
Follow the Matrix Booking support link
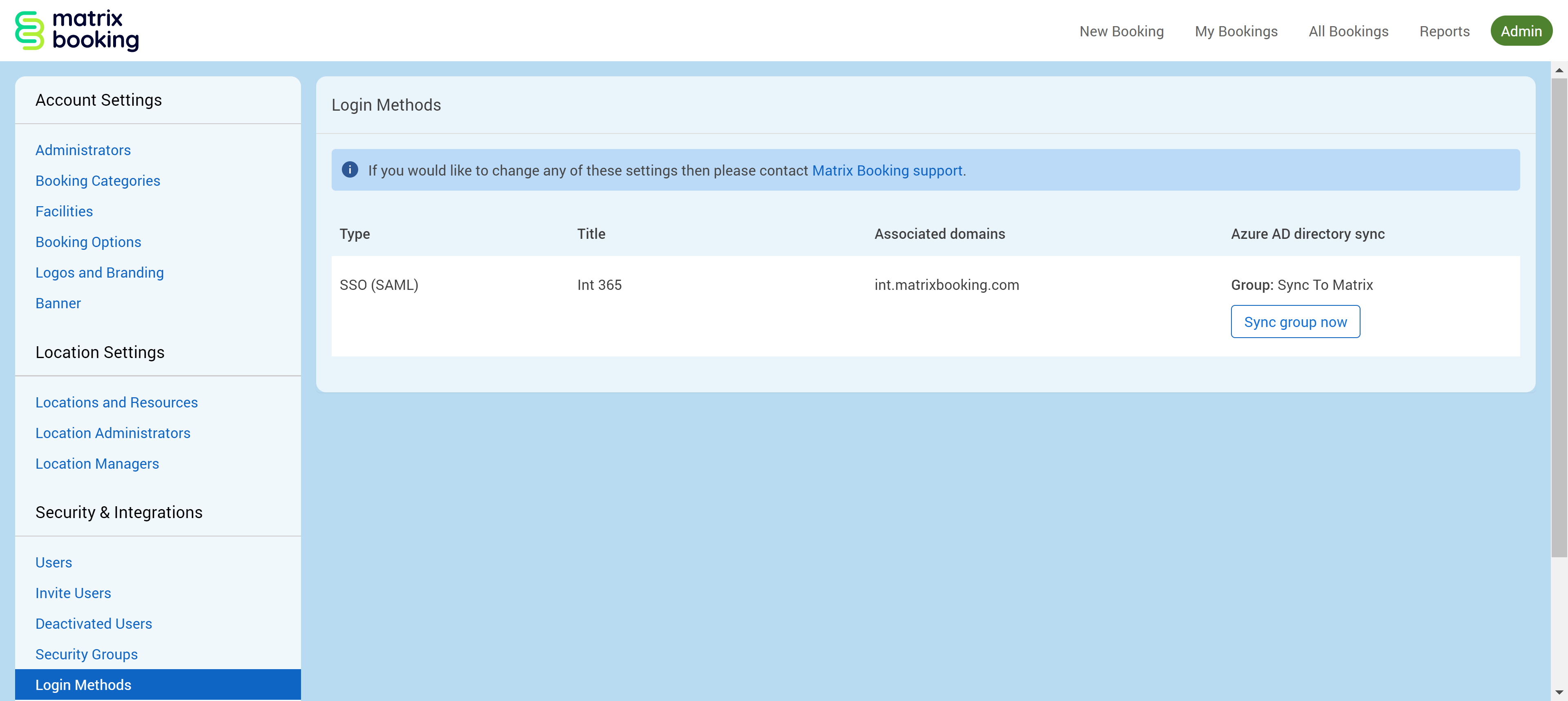point(887,170)
